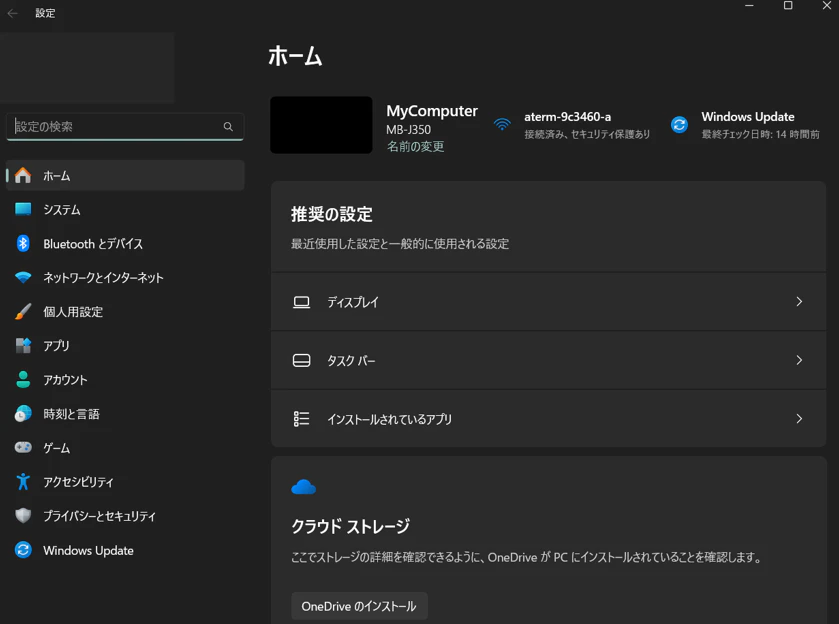Click the アクセシビリティ figure icon

tap(22, 482)
